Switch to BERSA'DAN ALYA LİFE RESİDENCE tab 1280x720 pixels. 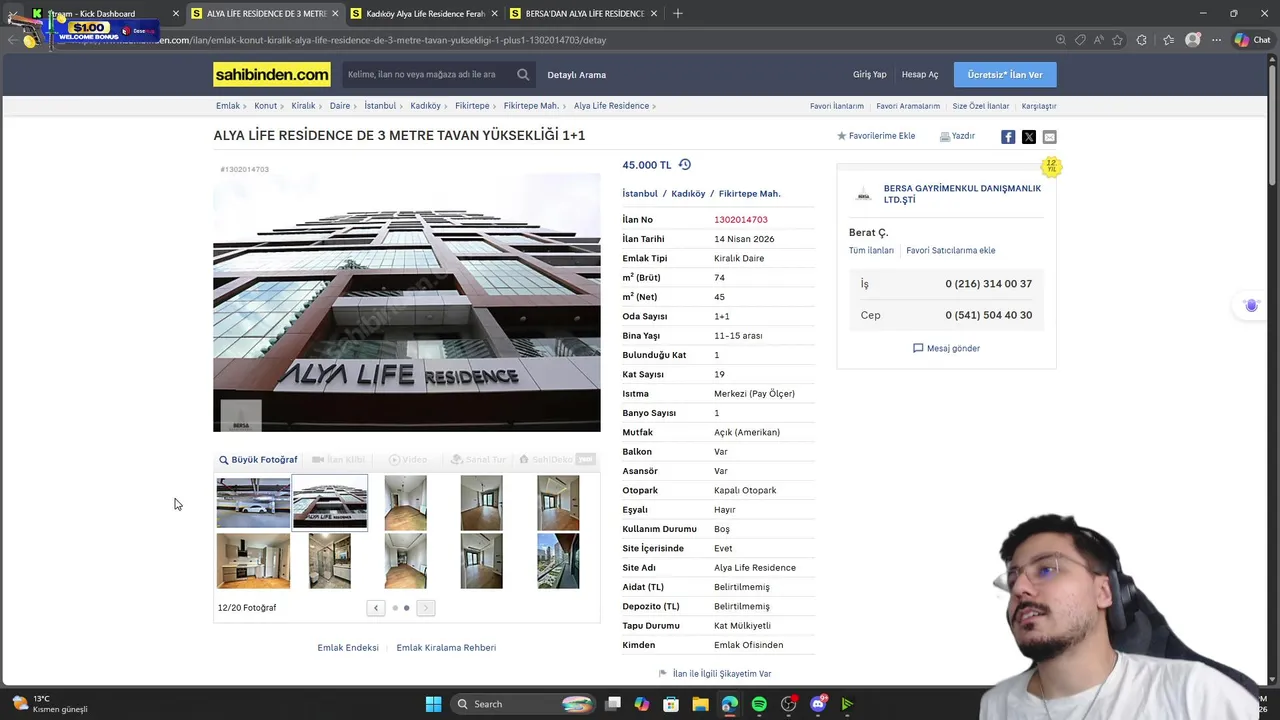click(x=583, y=13)
